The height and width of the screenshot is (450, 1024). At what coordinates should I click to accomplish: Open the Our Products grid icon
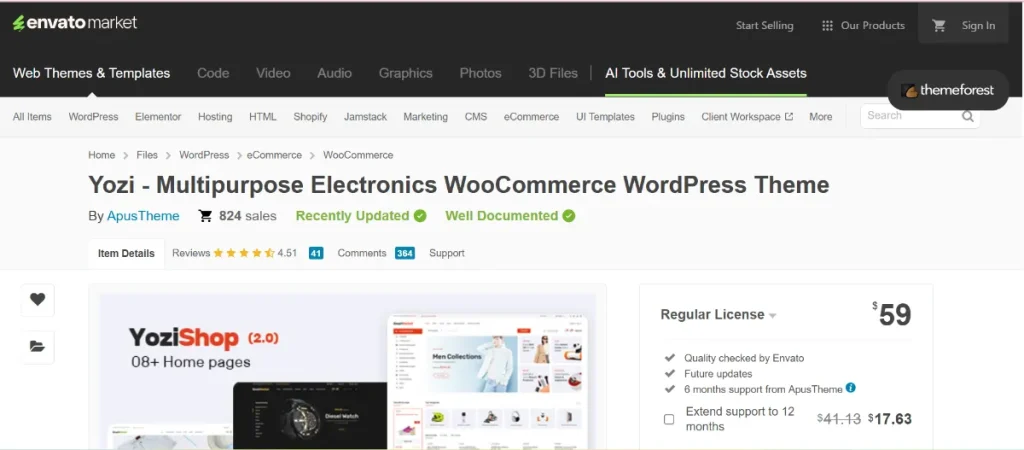tap(827, 25)
